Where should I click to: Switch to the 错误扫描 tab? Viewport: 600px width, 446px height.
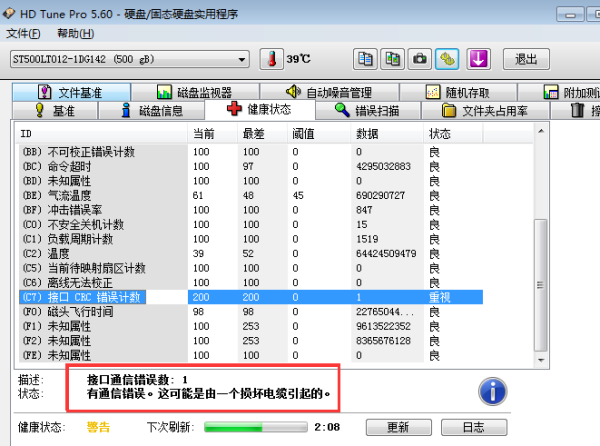(x=368, y=111)
